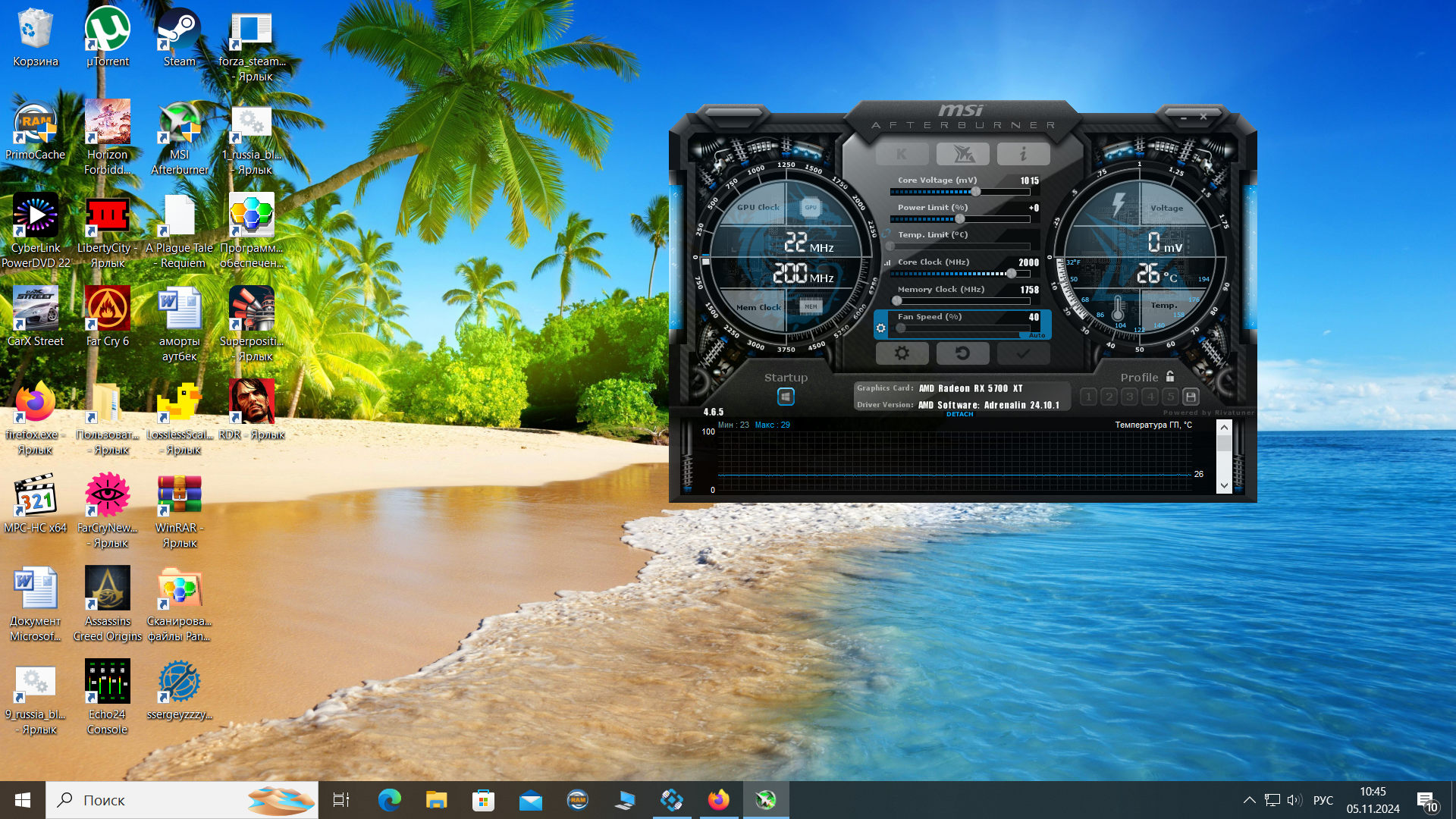
Task: Click the reset settings circular arrow button
Action: pyautogui.click(x=962, y=353)
